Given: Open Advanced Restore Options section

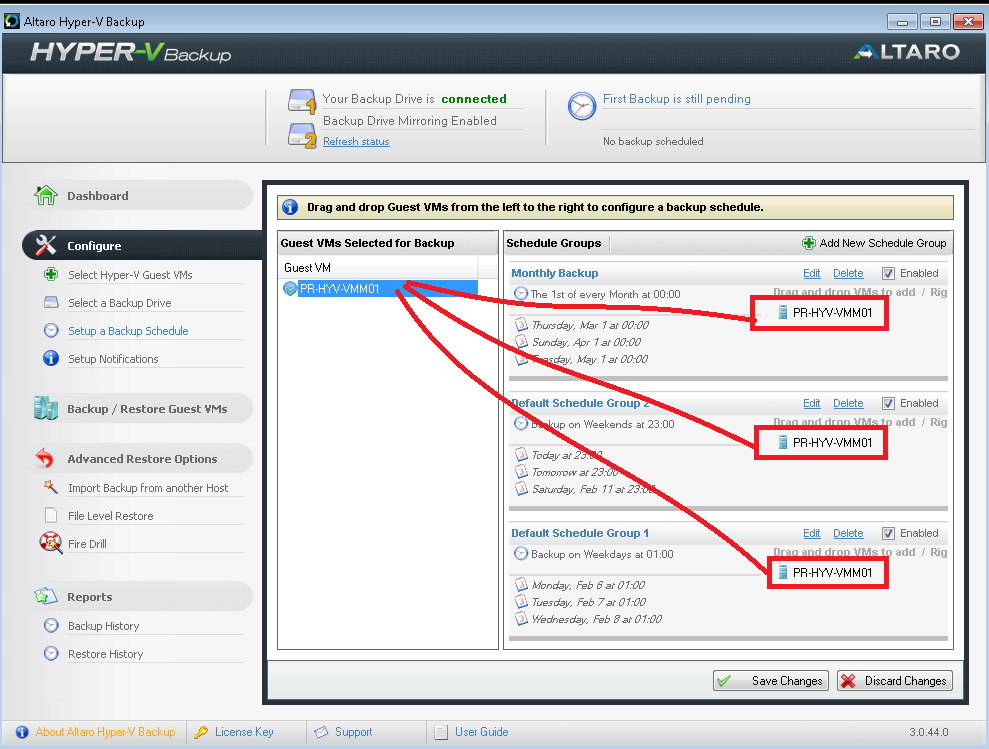Looking at the screenshot, I should point(143,458).
